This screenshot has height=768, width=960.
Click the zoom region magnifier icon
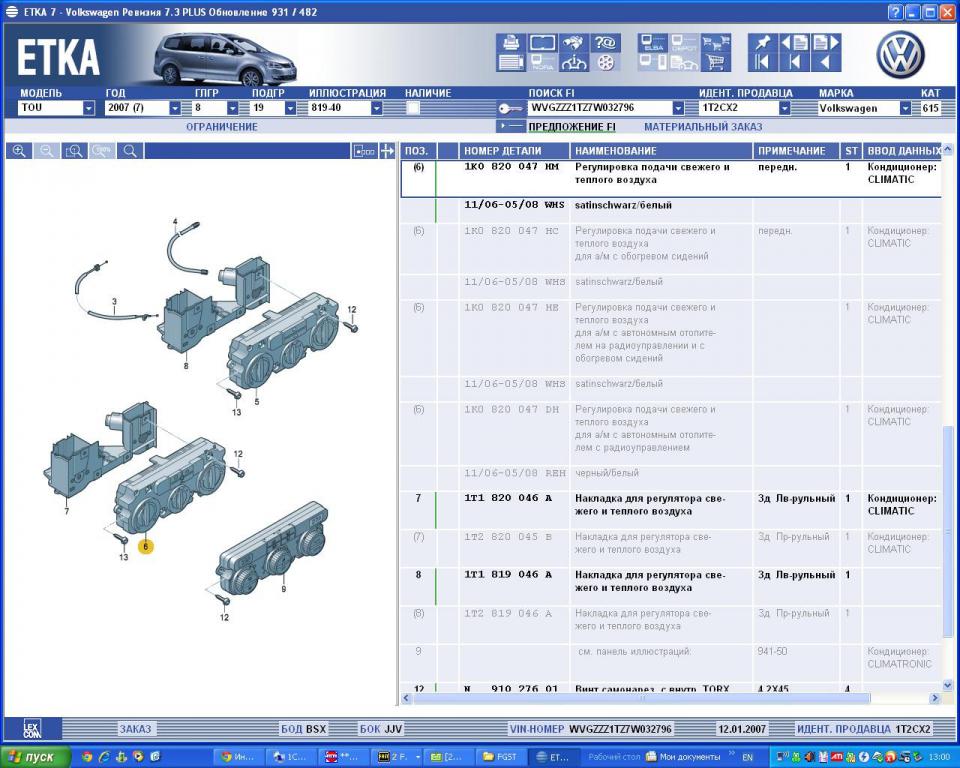[x=74, y=151]
